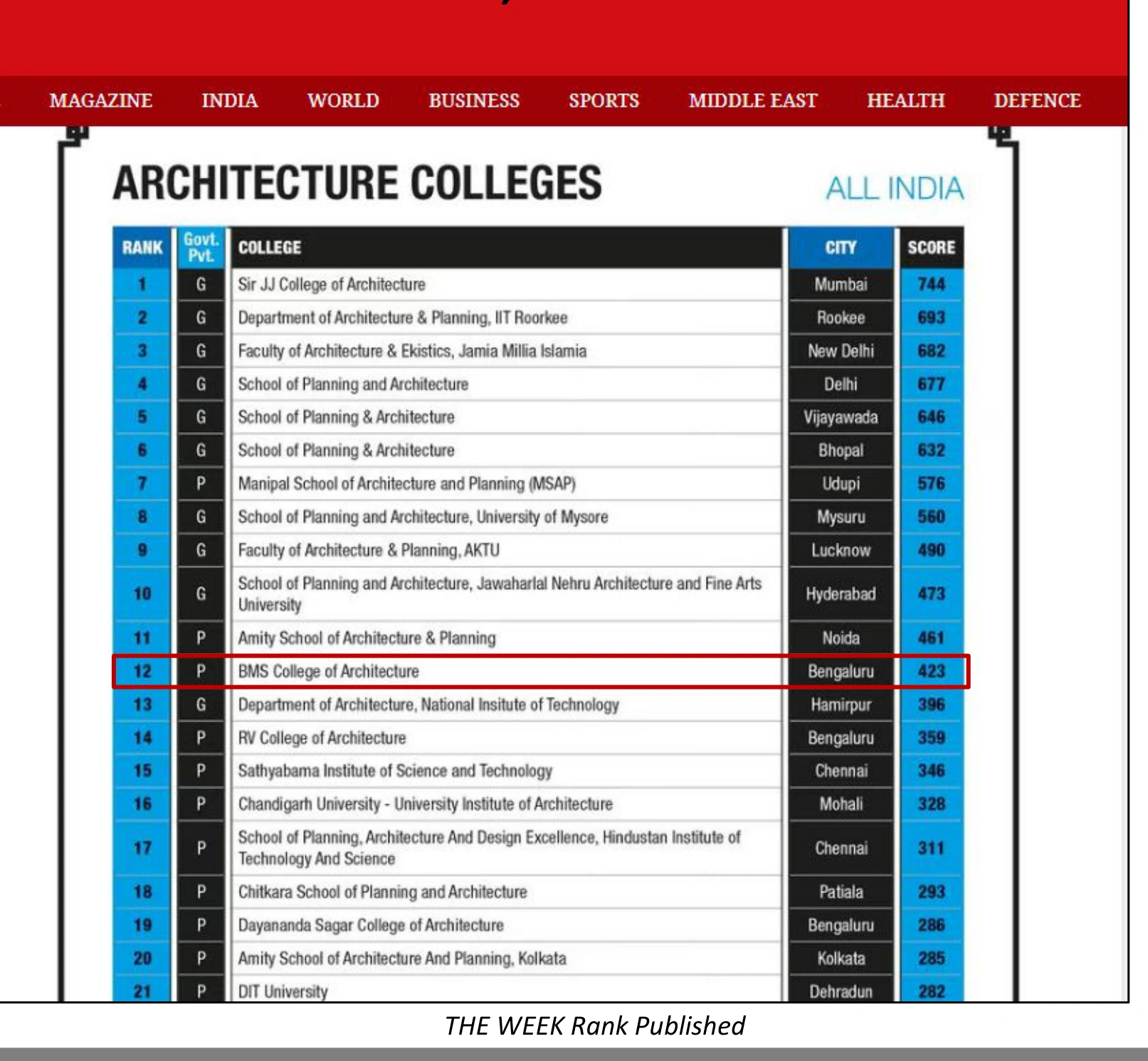1148x1061 pixels.
Task: Go to the WORLD section
Action: click(343, 100)
